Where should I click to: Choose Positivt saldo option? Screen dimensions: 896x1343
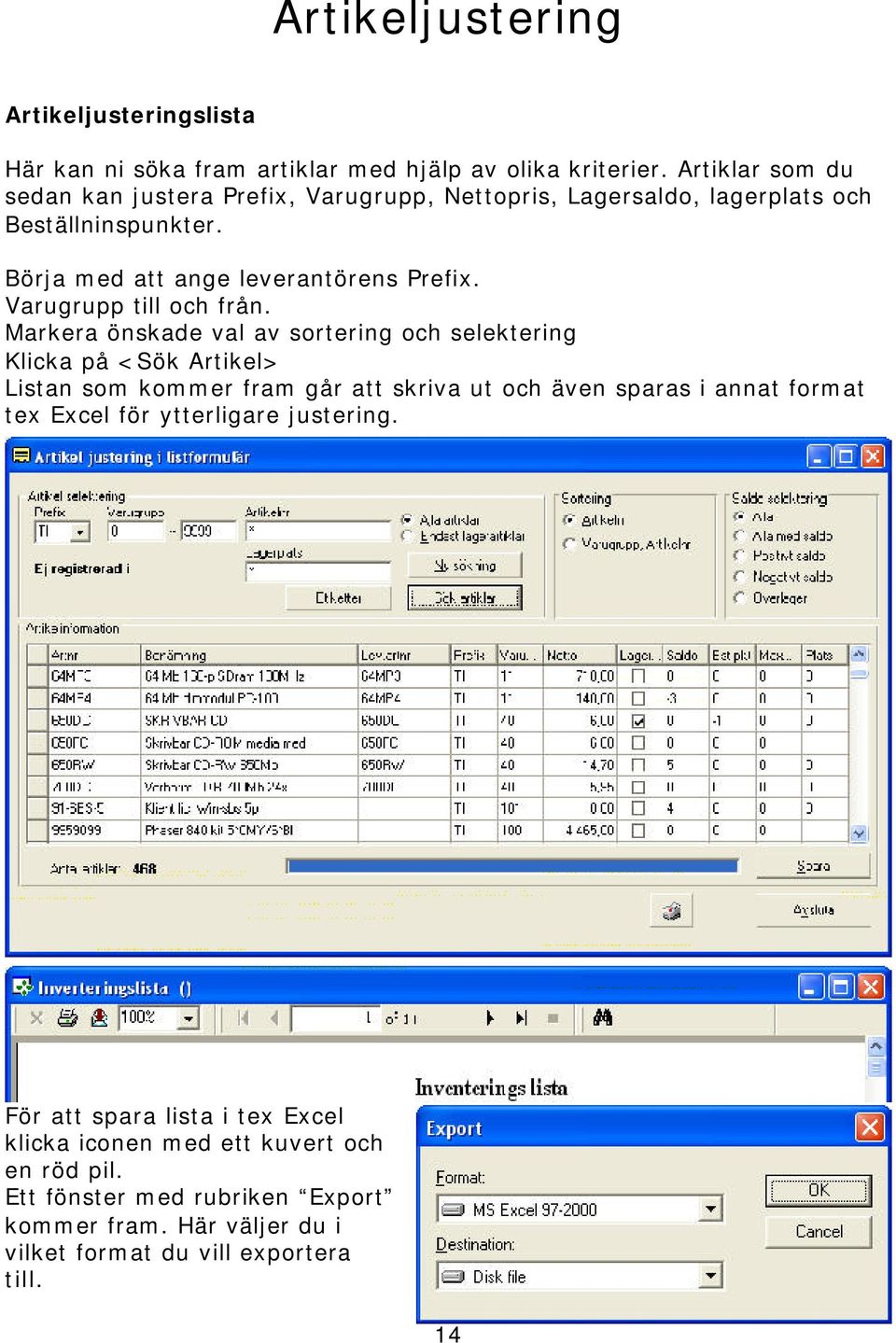click(x=739, y=555)
